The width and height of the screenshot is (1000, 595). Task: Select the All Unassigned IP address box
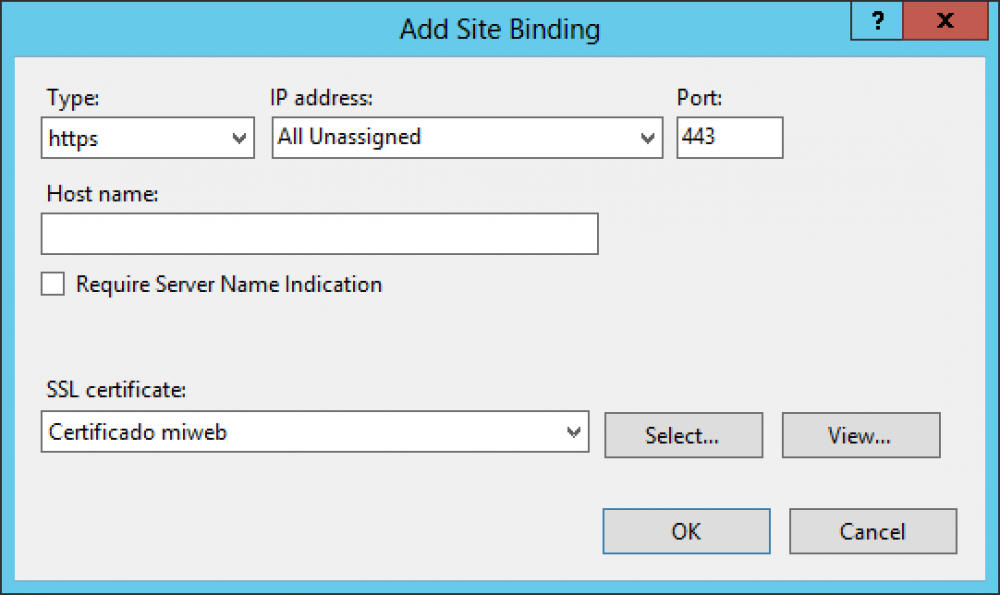(x=467, y=138)
